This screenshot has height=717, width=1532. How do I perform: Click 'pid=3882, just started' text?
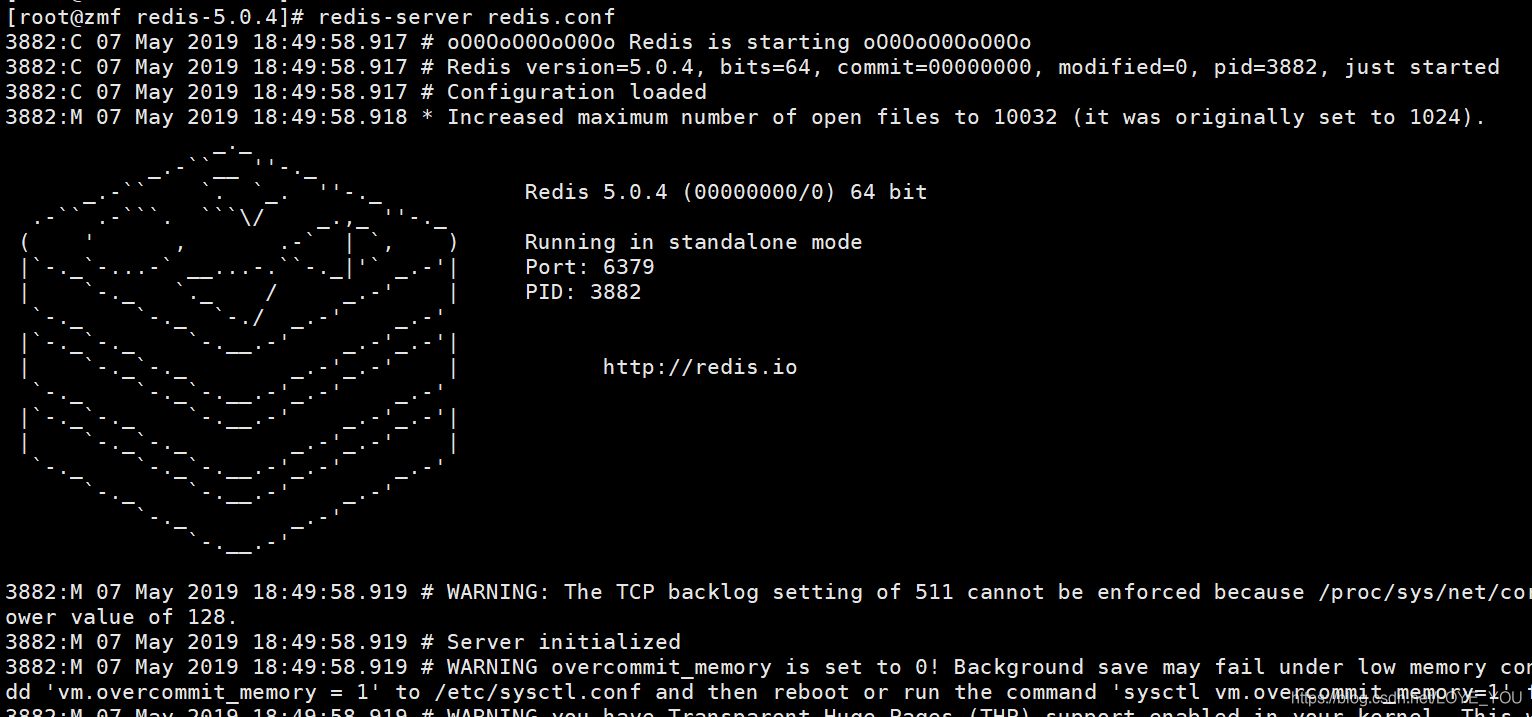tap(1357, 67)
